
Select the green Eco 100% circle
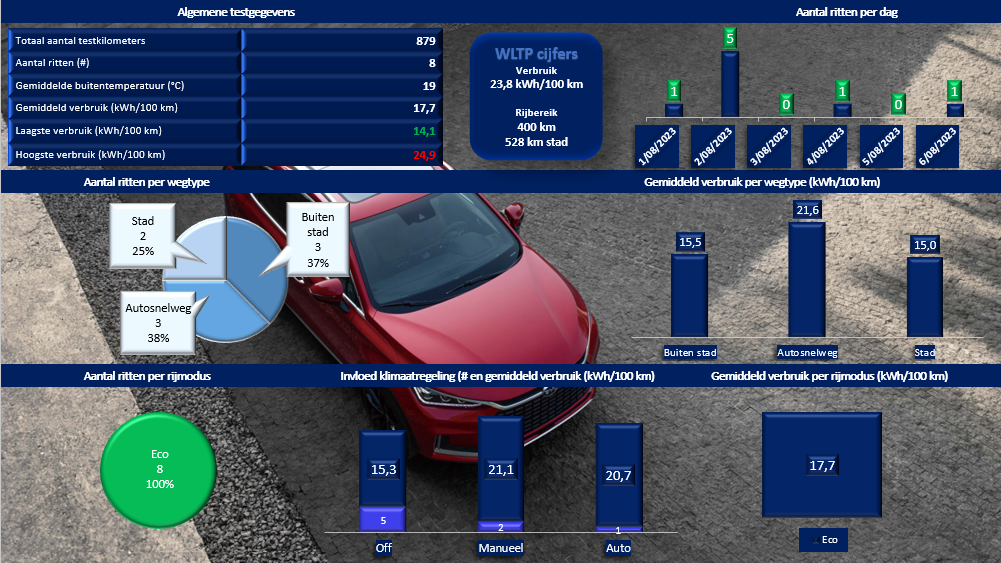158,470
